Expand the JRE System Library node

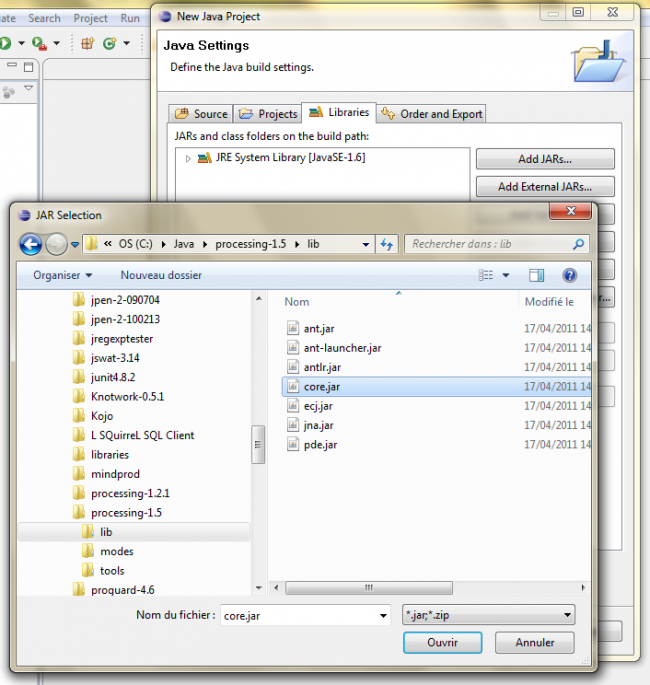[188, 158]
